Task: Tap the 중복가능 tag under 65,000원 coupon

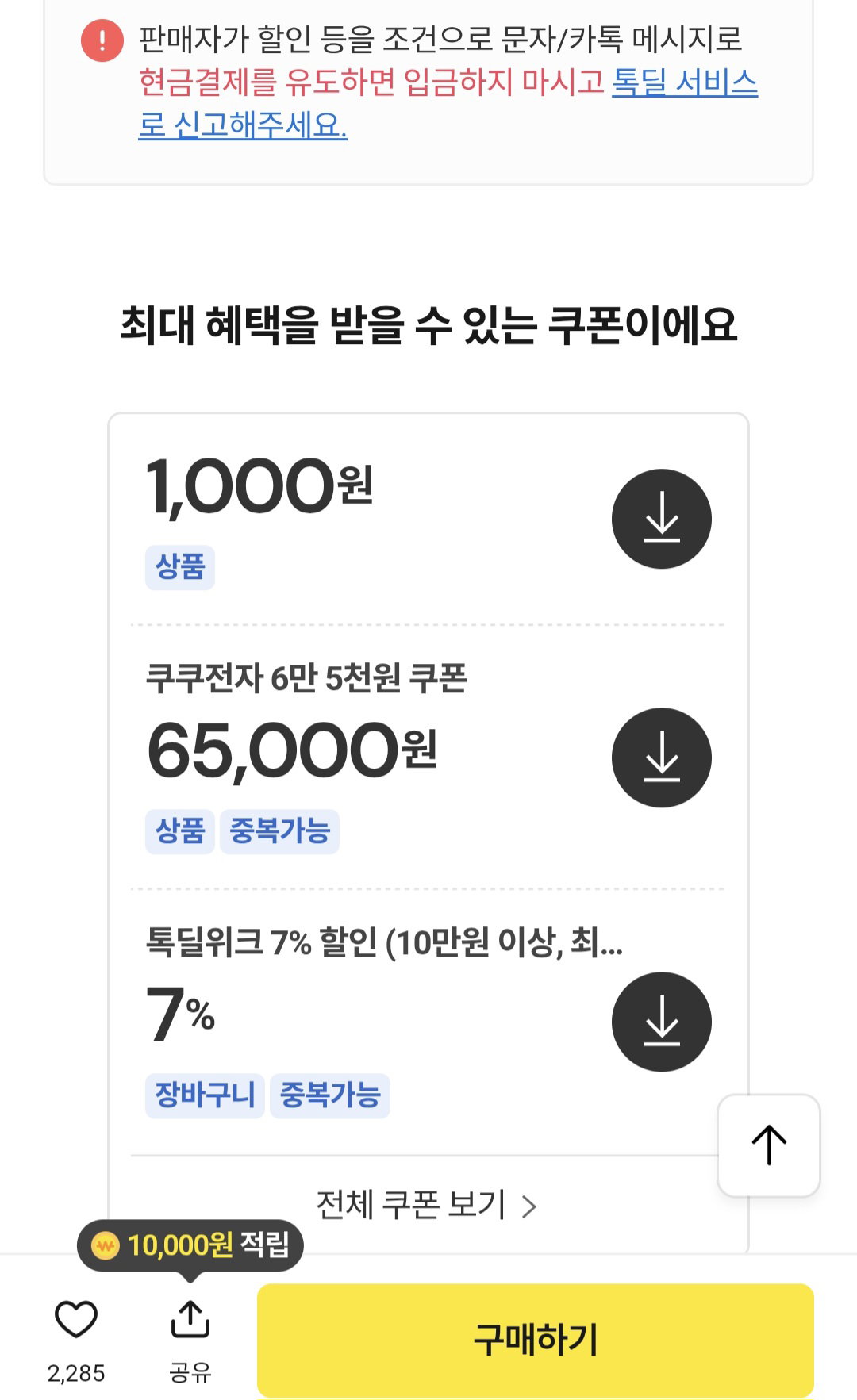Action: [279, 831]
